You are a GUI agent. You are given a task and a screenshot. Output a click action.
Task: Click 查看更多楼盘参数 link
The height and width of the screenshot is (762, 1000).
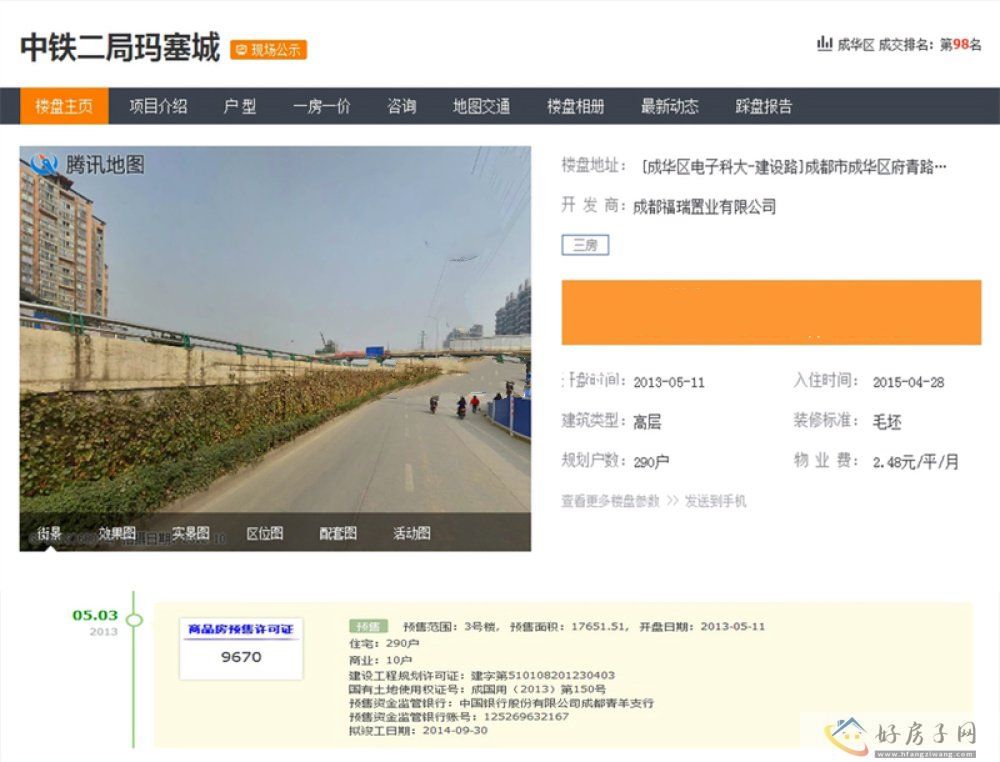click(610, 501)
